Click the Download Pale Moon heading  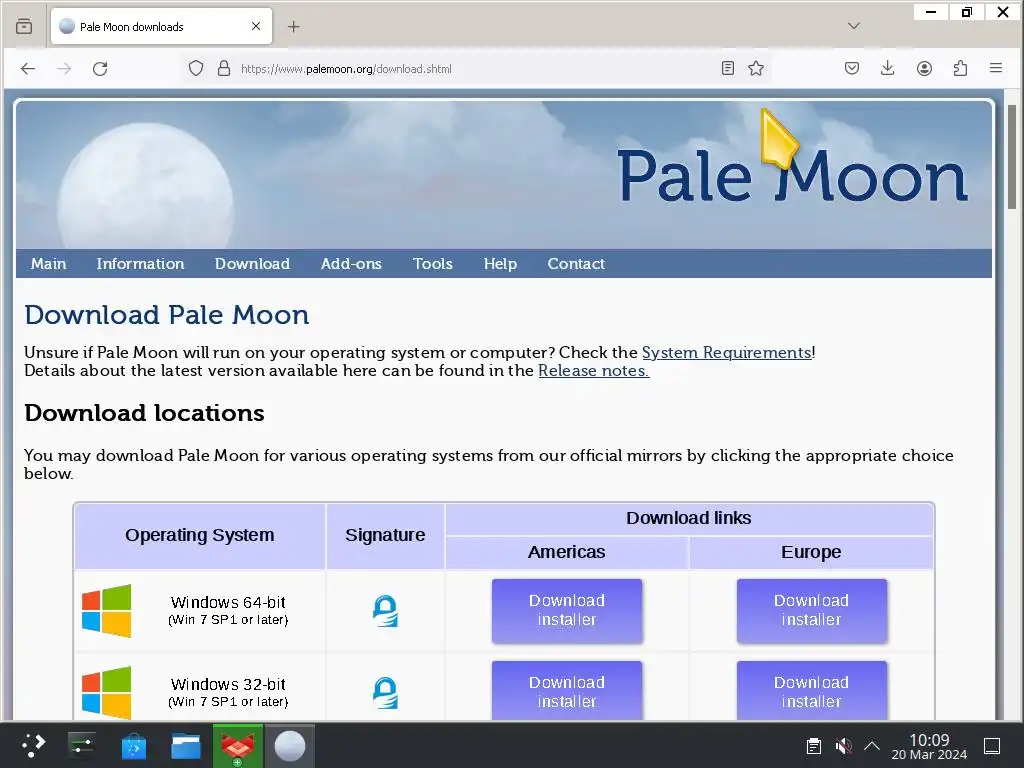(x=167, y=315)
